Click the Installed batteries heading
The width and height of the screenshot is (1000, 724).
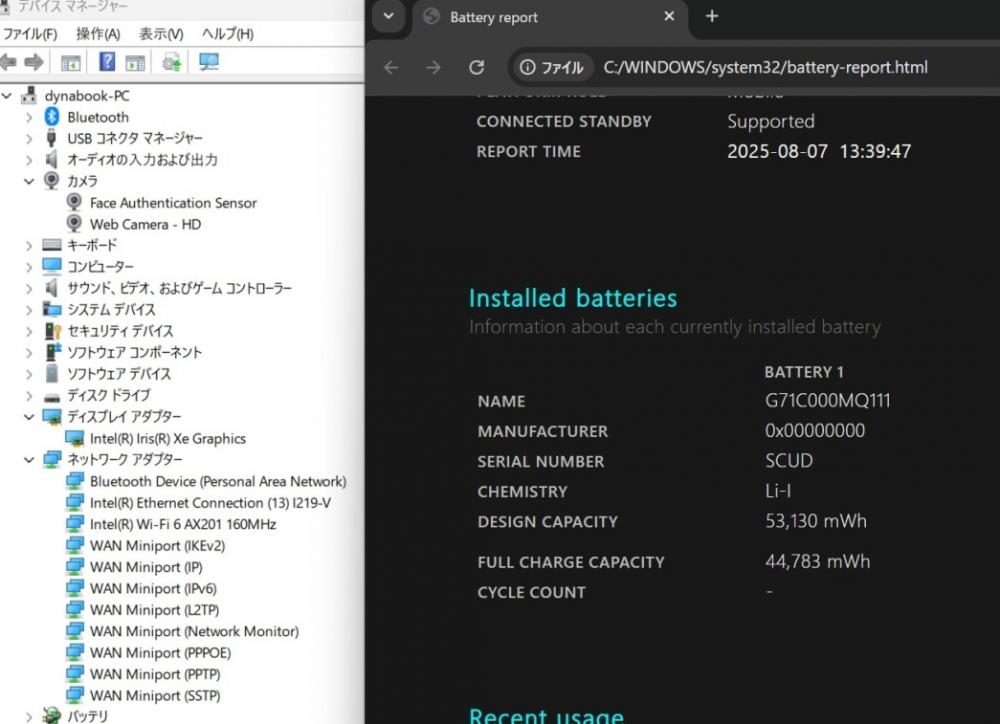573,298
